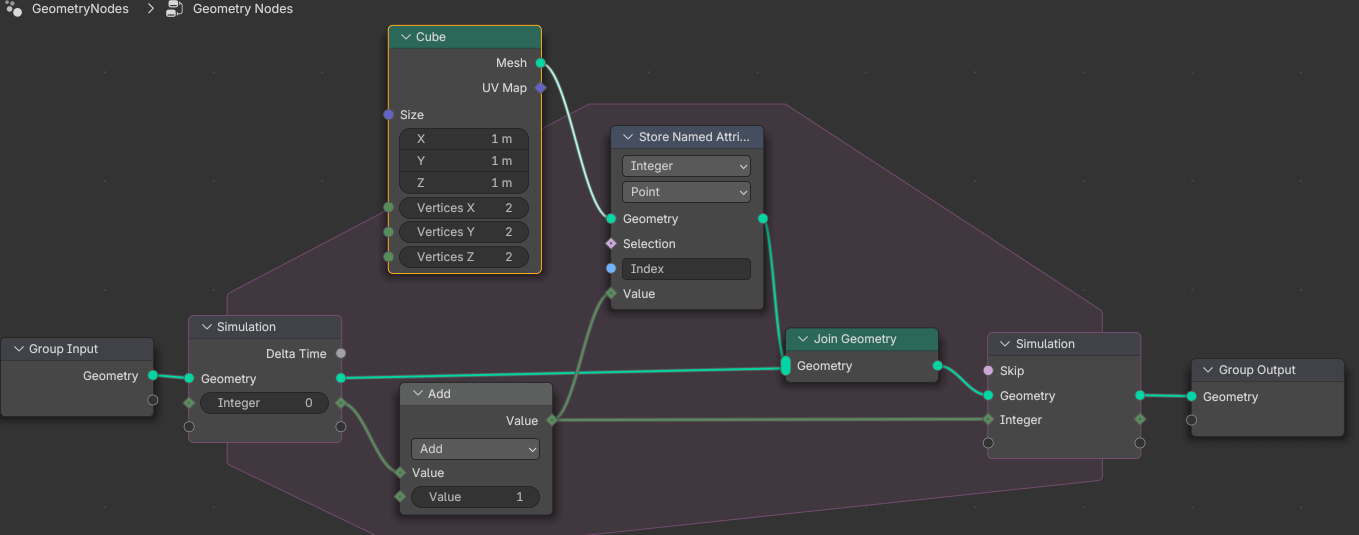Click the Store Named Attribute Geometry input socket
The image size is (1359, 535).
pos(611,219)
